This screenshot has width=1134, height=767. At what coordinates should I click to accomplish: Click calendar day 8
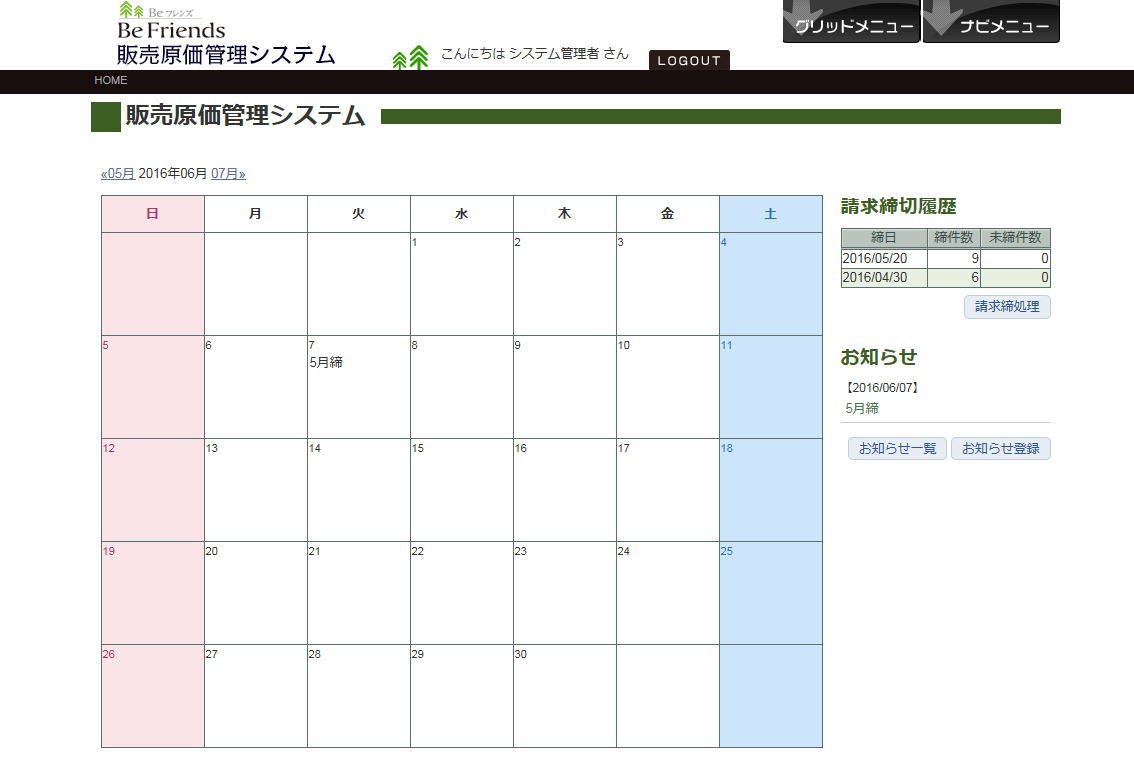462,387
